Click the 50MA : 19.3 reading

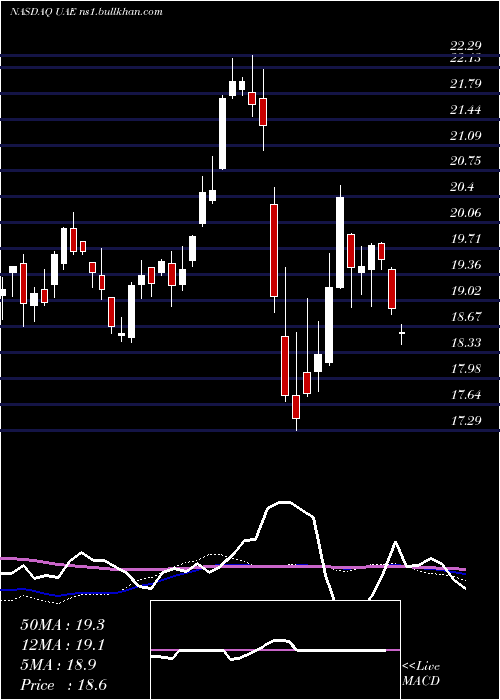click(62, 625)
